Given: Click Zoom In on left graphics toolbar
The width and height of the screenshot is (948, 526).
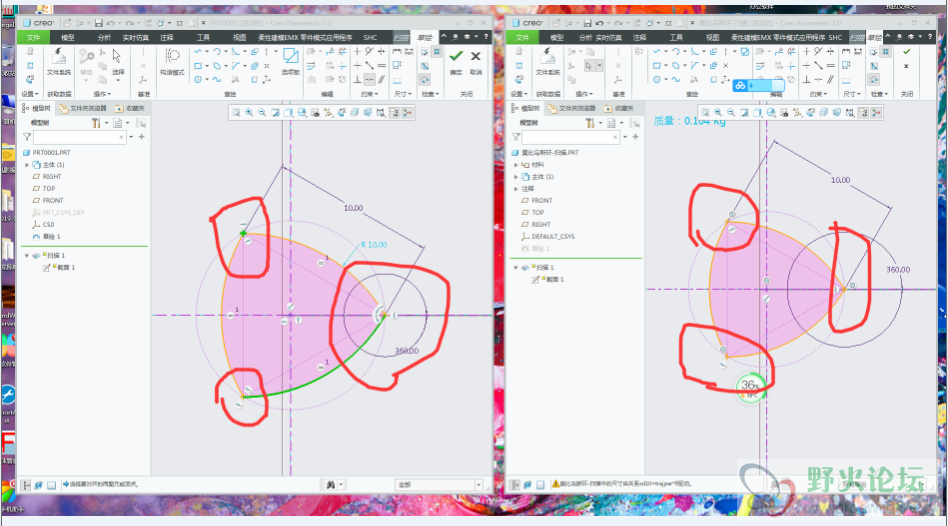Looking at the screenshot, I should (x=249, y=112).
